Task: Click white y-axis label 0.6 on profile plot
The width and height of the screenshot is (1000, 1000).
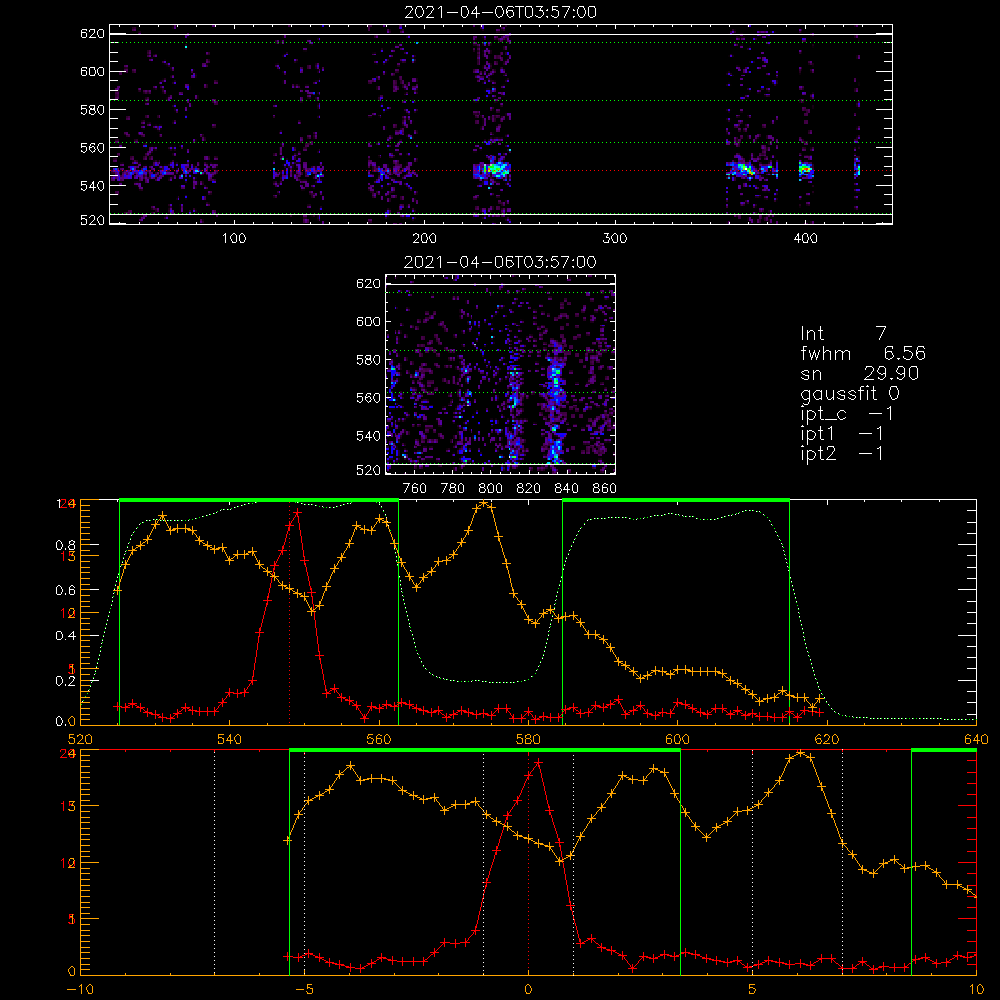Action: click(x=66, y=591)
